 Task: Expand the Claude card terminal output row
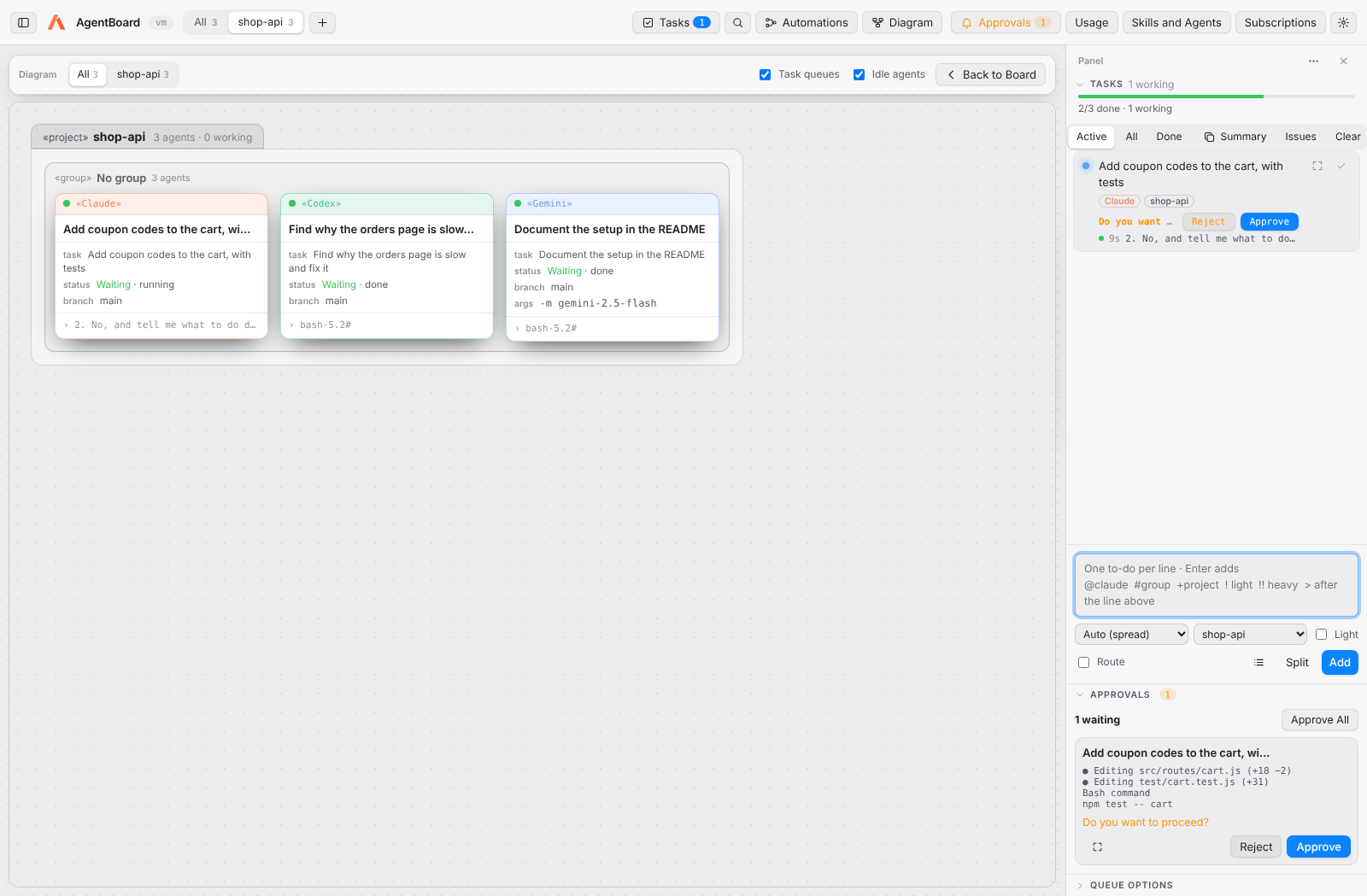(x=161, y=325)
